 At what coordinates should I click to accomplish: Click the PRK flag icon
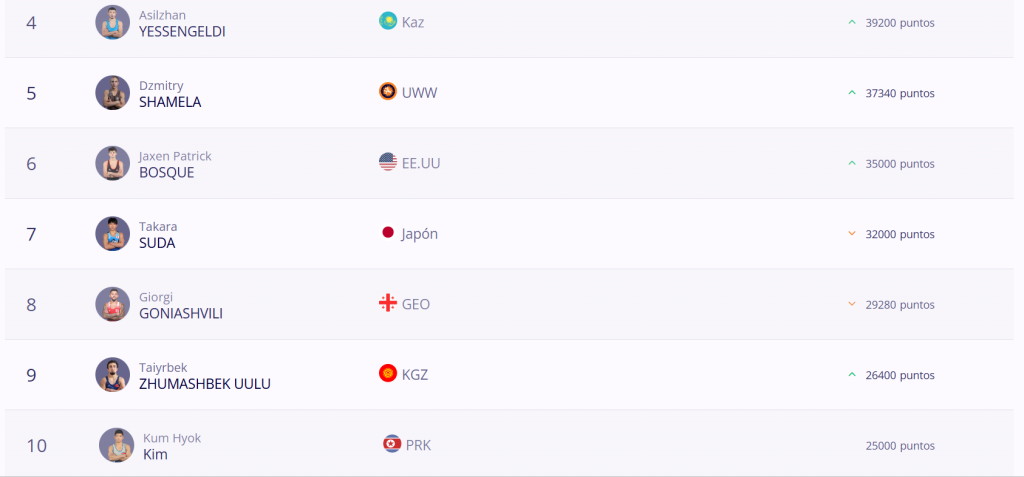pos(392,444)
